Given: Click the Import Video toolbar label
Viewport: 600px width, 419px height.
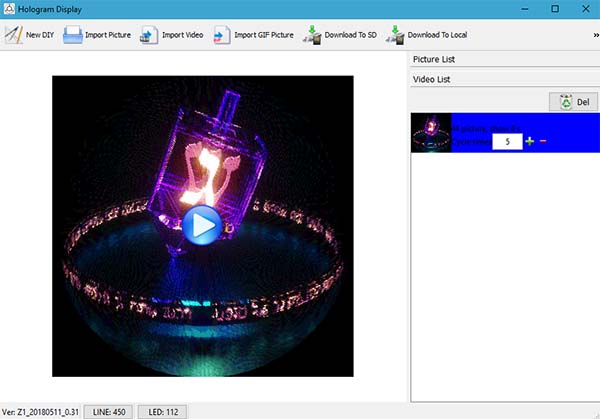Looking at the screenshot, I should [183, 35].
